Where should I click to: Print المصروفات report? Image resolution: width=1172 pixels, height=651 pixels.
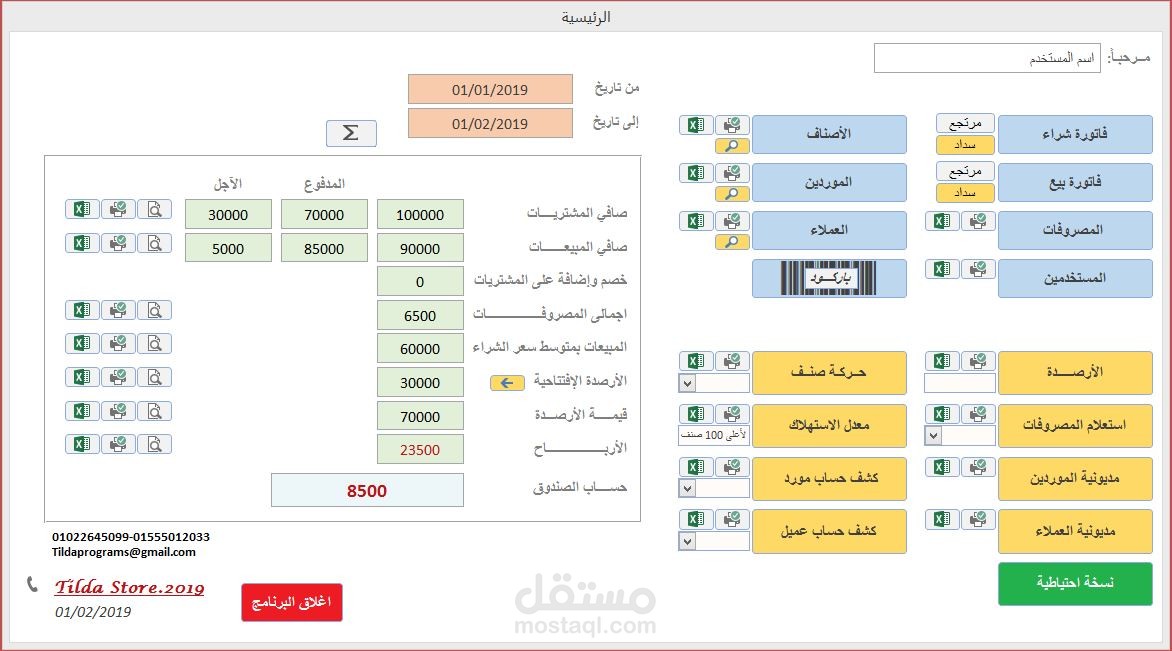[978, 220]
